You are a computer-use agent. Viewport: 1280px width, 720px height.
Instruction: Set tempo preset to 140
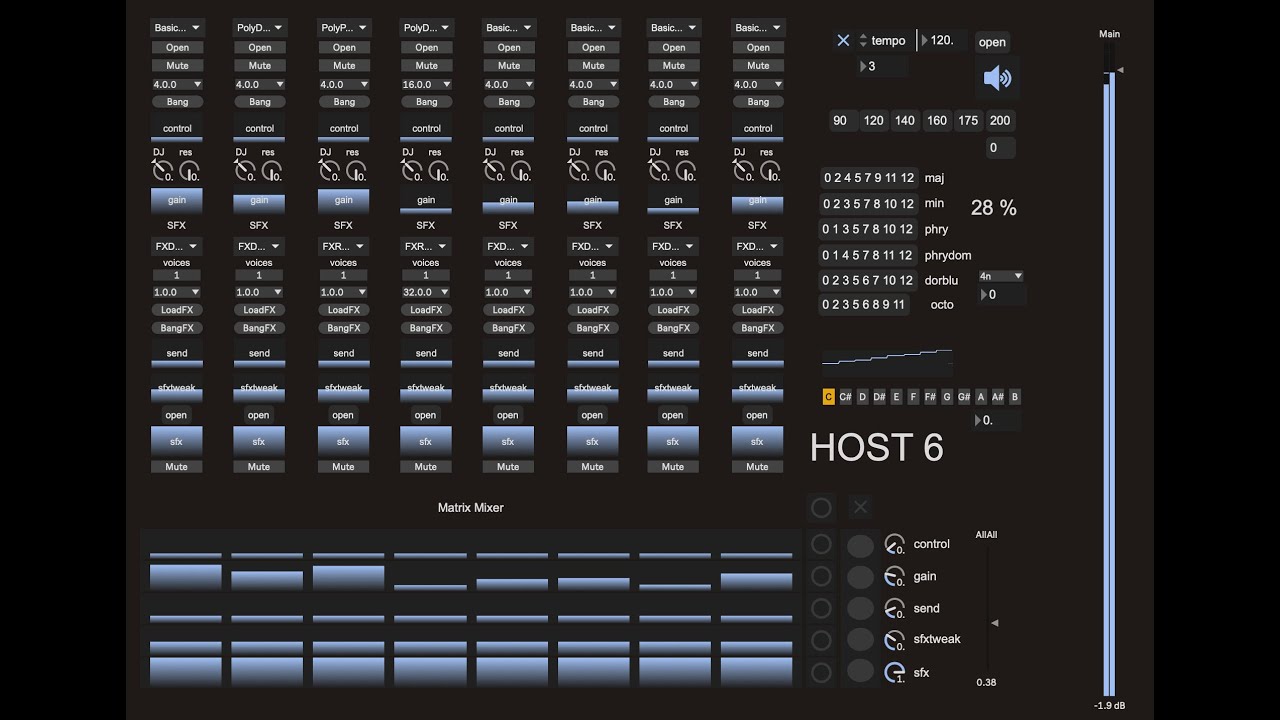[905, 121]
